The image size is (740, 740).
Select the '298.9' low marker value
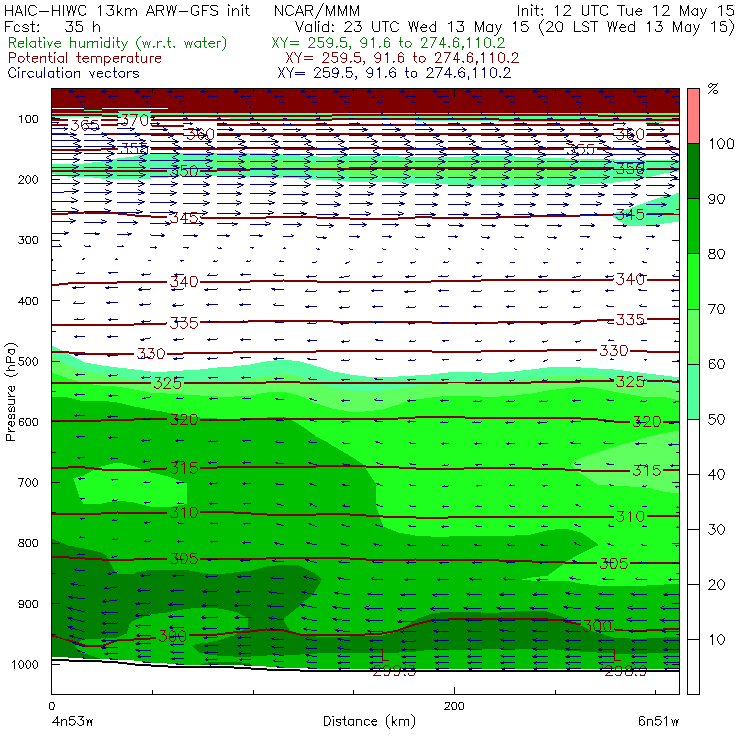pos(626,671)
